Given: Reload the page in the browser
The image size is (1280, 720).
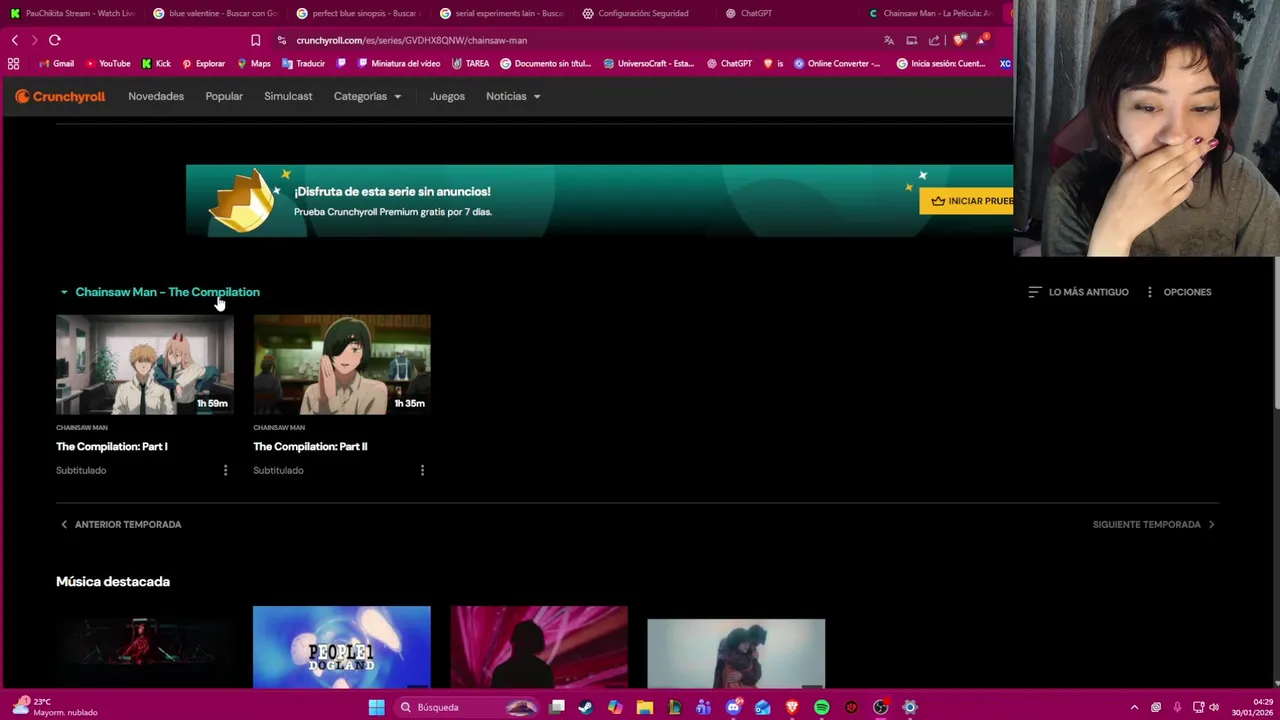Looking at the screenshot, I should point(55,40).
